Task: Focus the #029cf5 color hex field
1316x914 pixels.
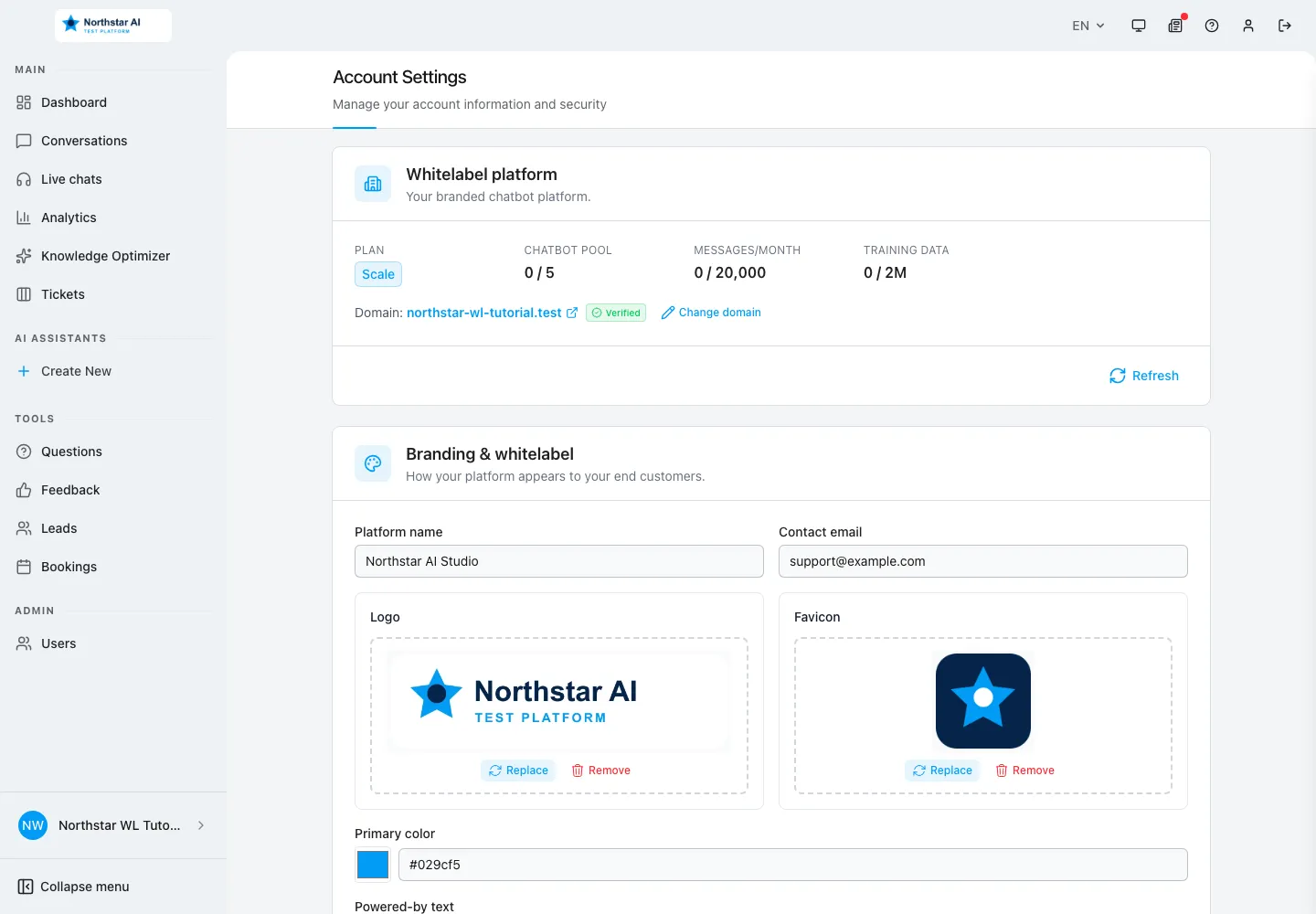Action: 793,865
